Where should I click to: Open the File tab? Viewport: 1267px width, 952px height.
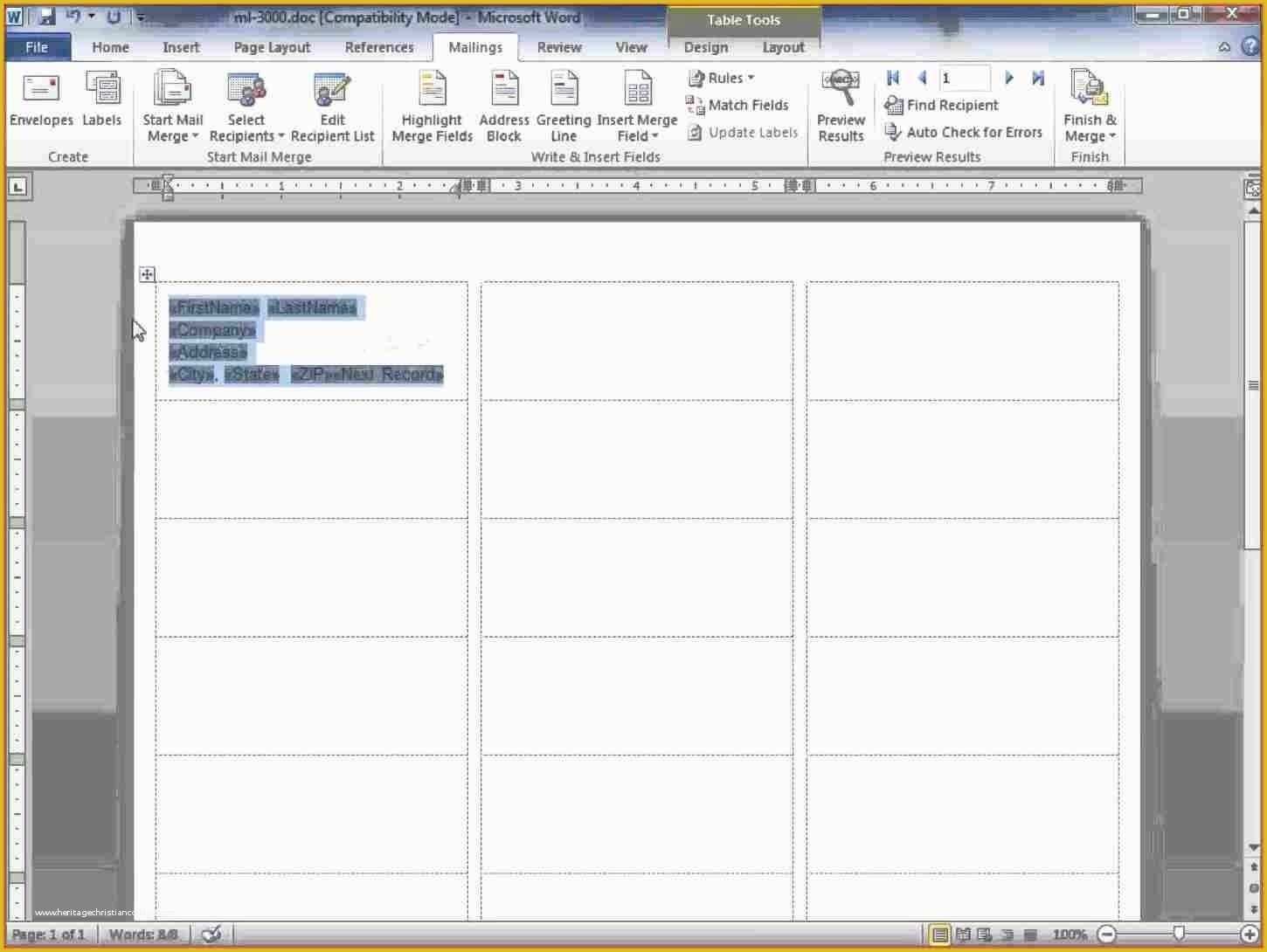click(x=37, y=47)
